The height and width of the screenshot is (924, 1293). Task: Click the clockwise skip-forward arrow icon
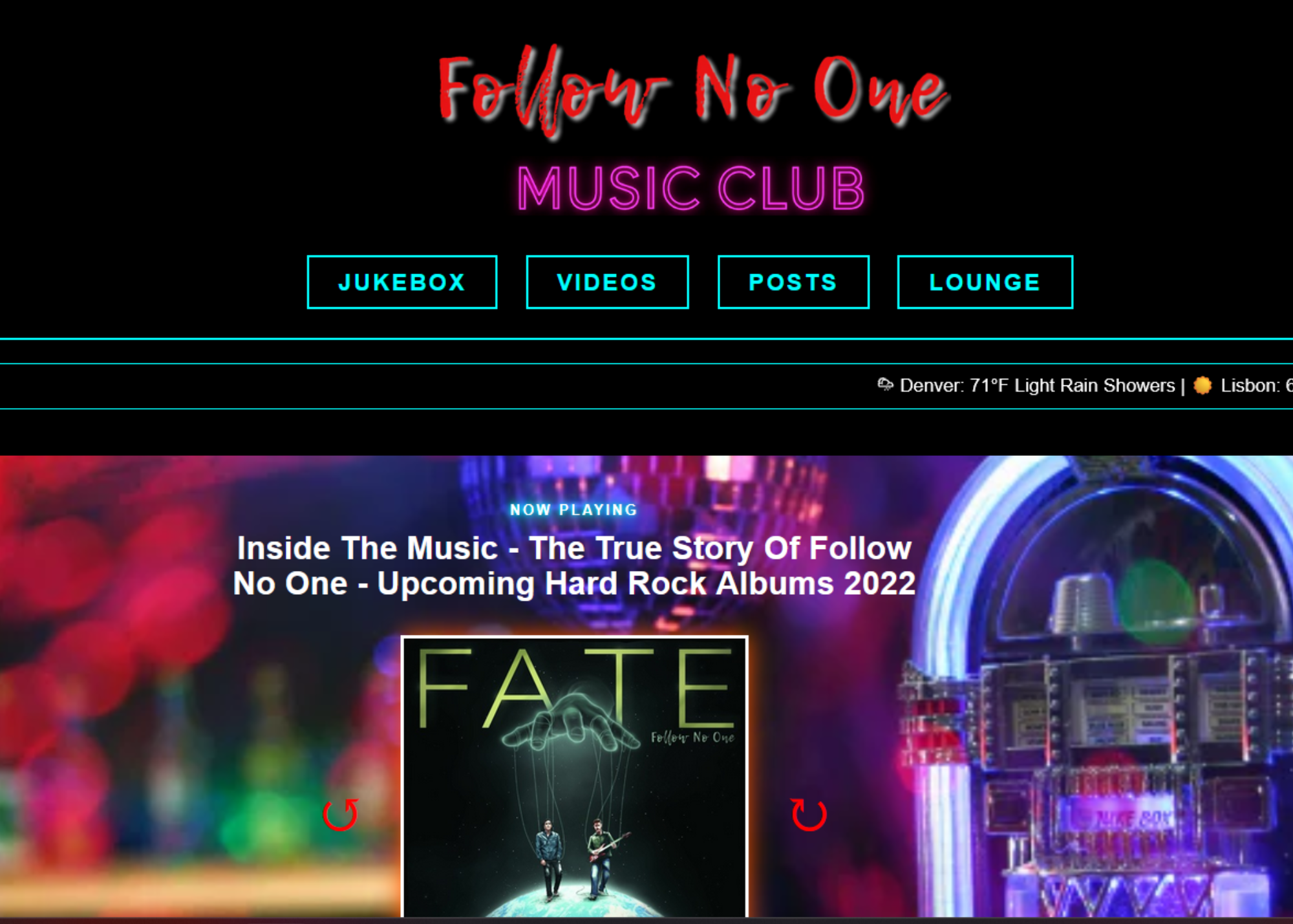tap(809, 815)
